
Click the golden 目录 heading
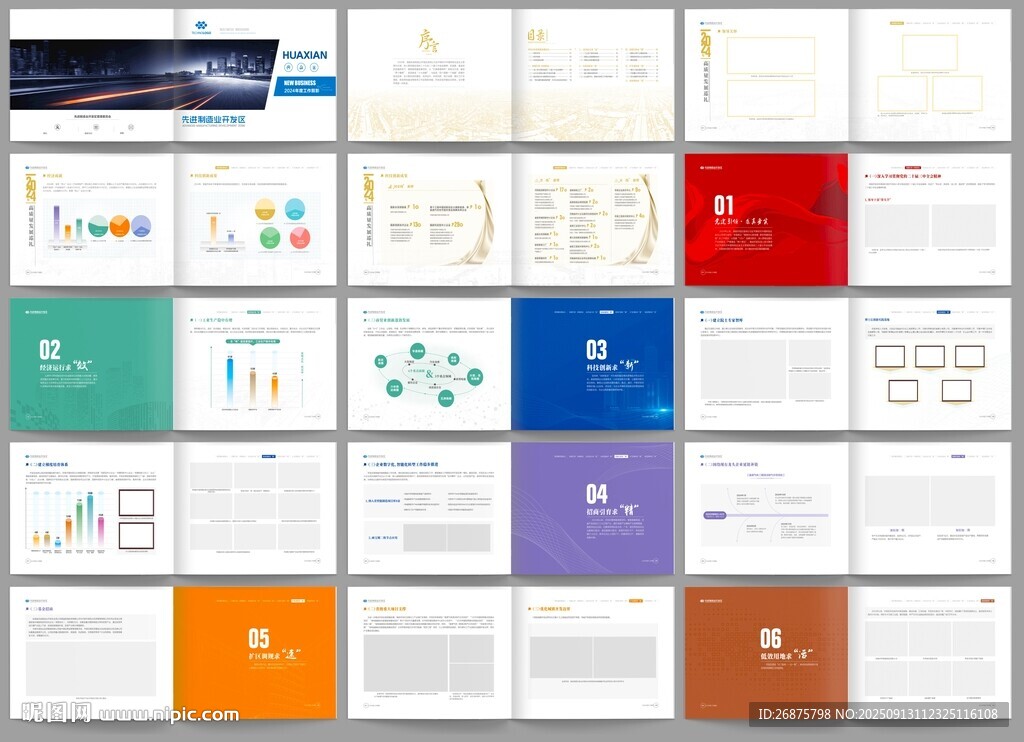tap(536, 35)
